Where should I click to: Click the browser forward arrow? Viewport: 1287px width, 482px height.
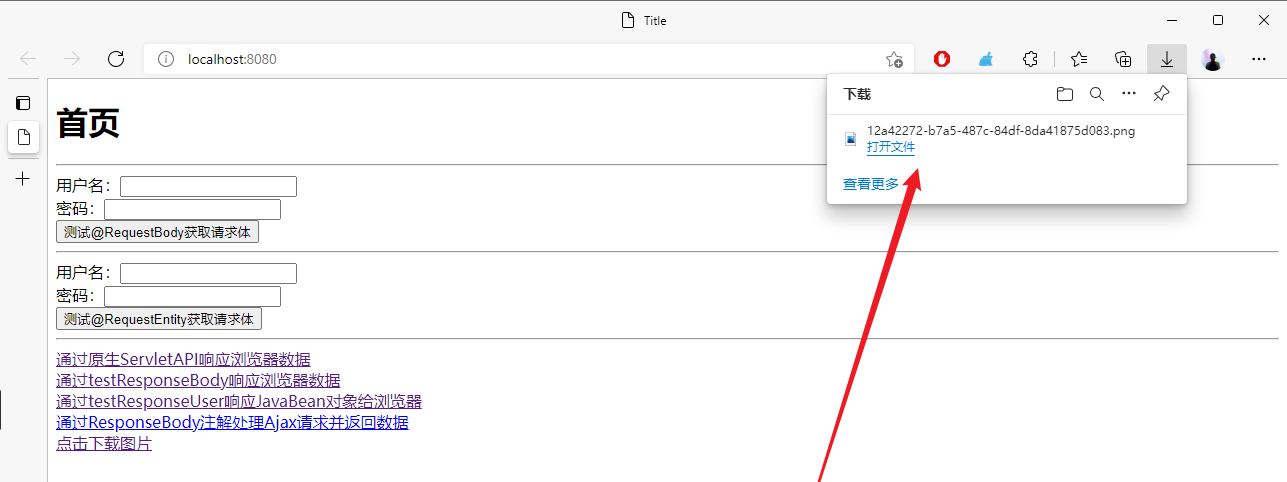point(72,59)
